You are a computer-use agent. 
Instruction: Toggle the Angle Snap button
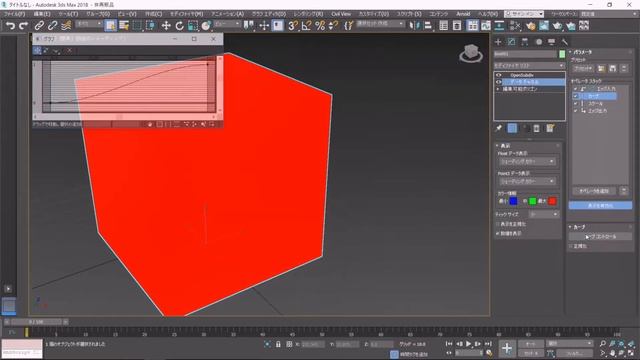pos(306,26)
